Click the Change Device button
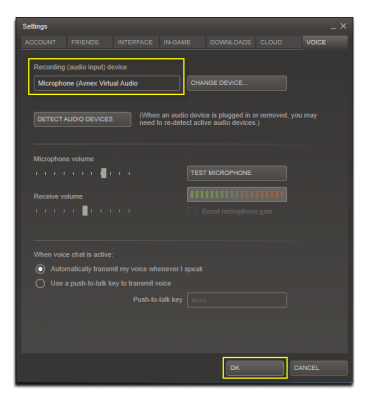This screenshot has height=400, width=369. (237, 83)
